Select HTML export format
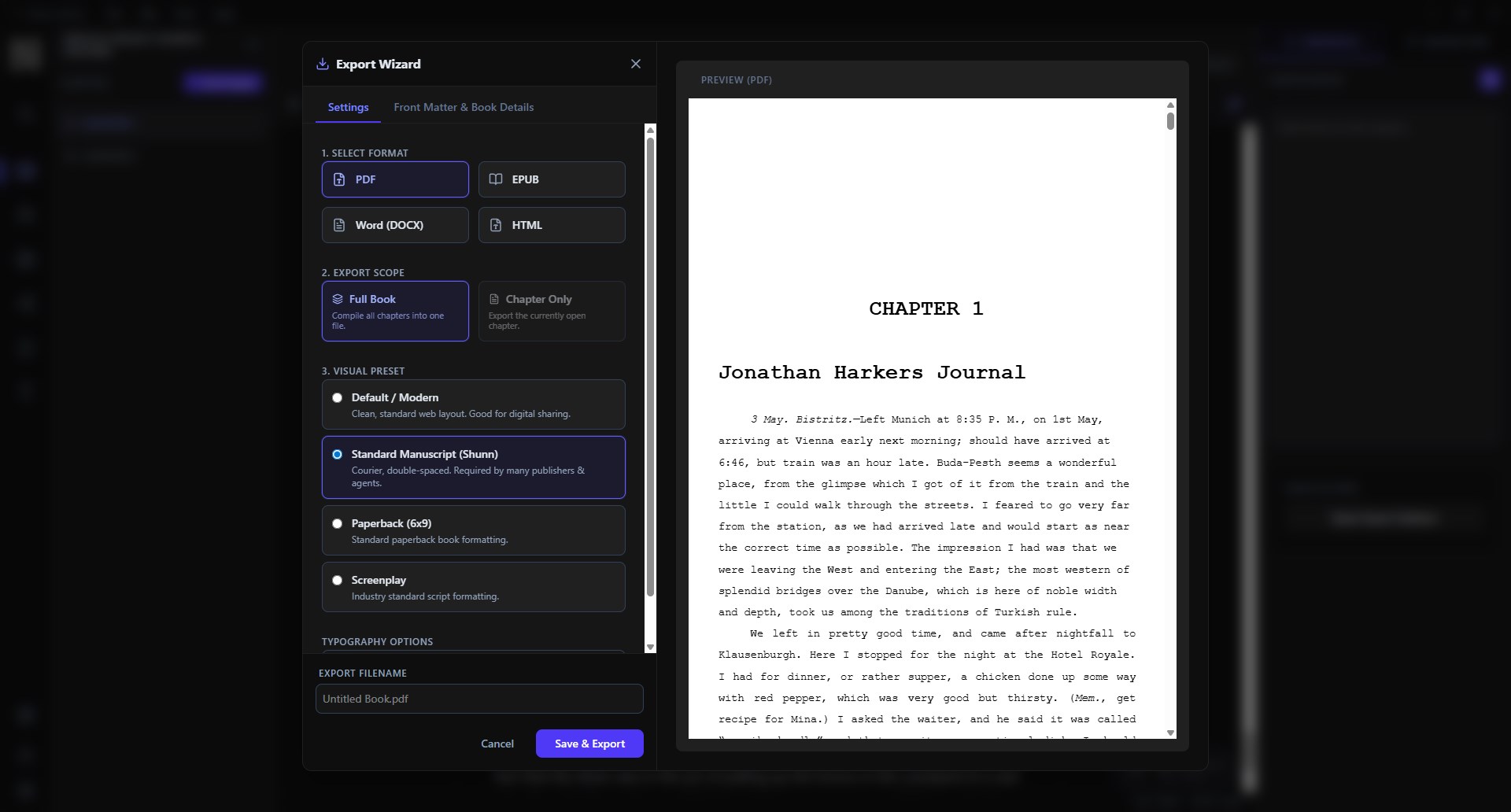Image resolution: width=1511 pixels, height=812 pixels. pyautogui.click(x=552, y=225)
